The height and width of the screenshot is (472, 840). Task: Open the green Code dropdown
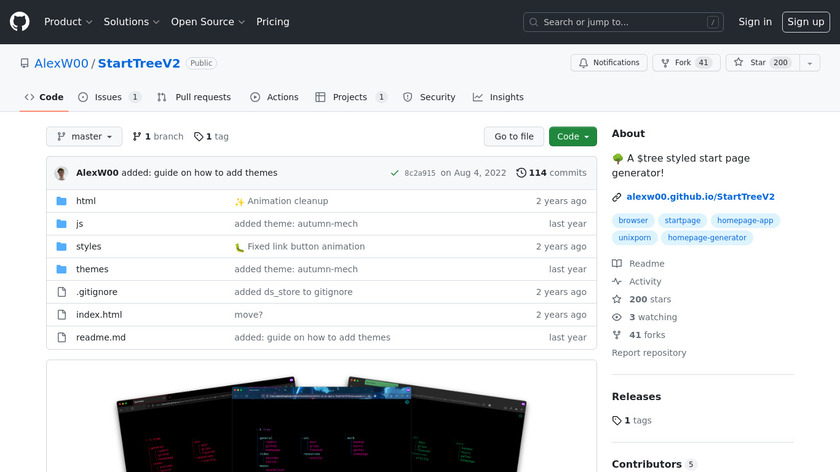572,137
